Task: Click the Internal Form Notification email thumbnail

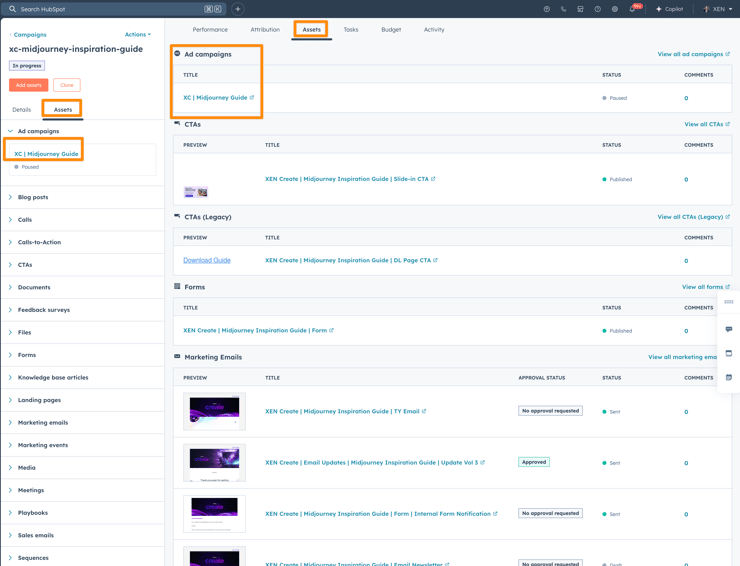Action: coord(214,514)
